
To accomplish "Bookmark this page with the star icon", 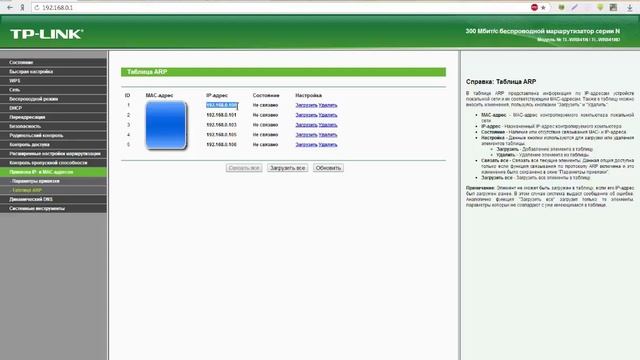I will pyautogui.click(x=543, y=7).
